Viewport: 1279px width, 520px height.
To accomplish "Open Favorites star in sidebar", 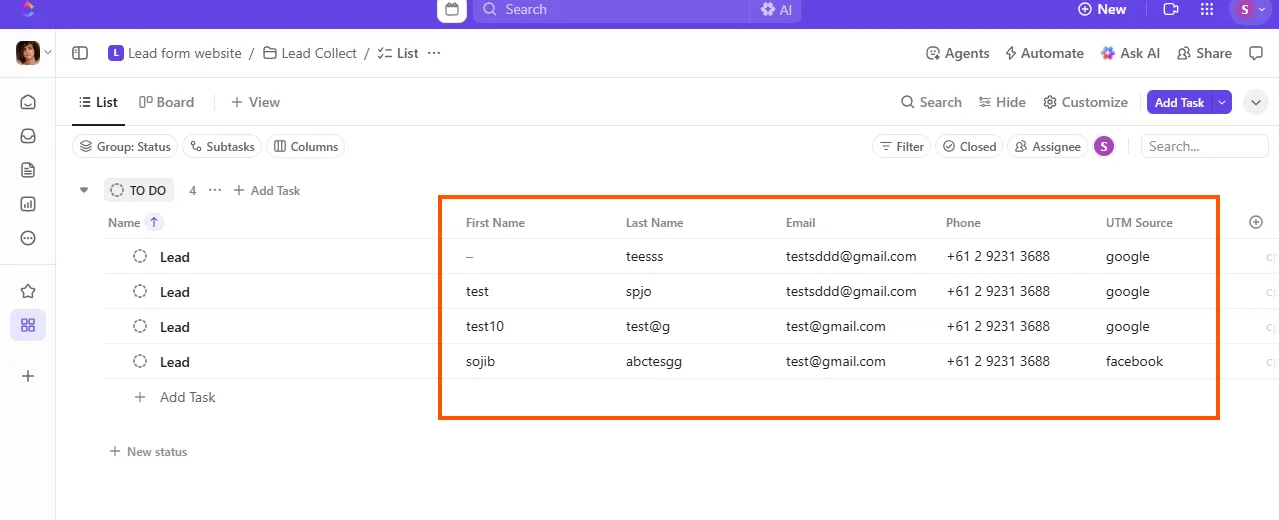I will 28,291.
